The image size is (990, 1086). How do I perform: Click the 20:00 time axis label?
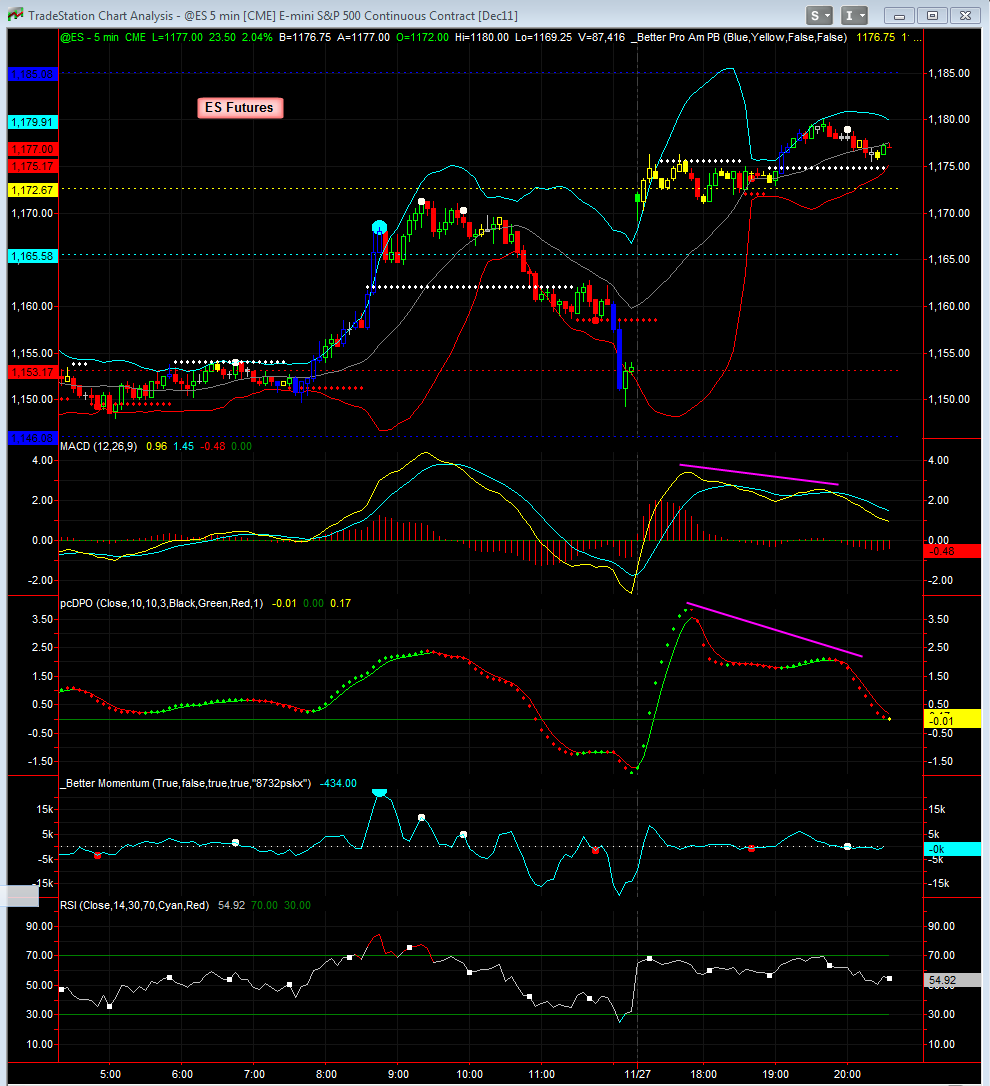[847, 1074]
